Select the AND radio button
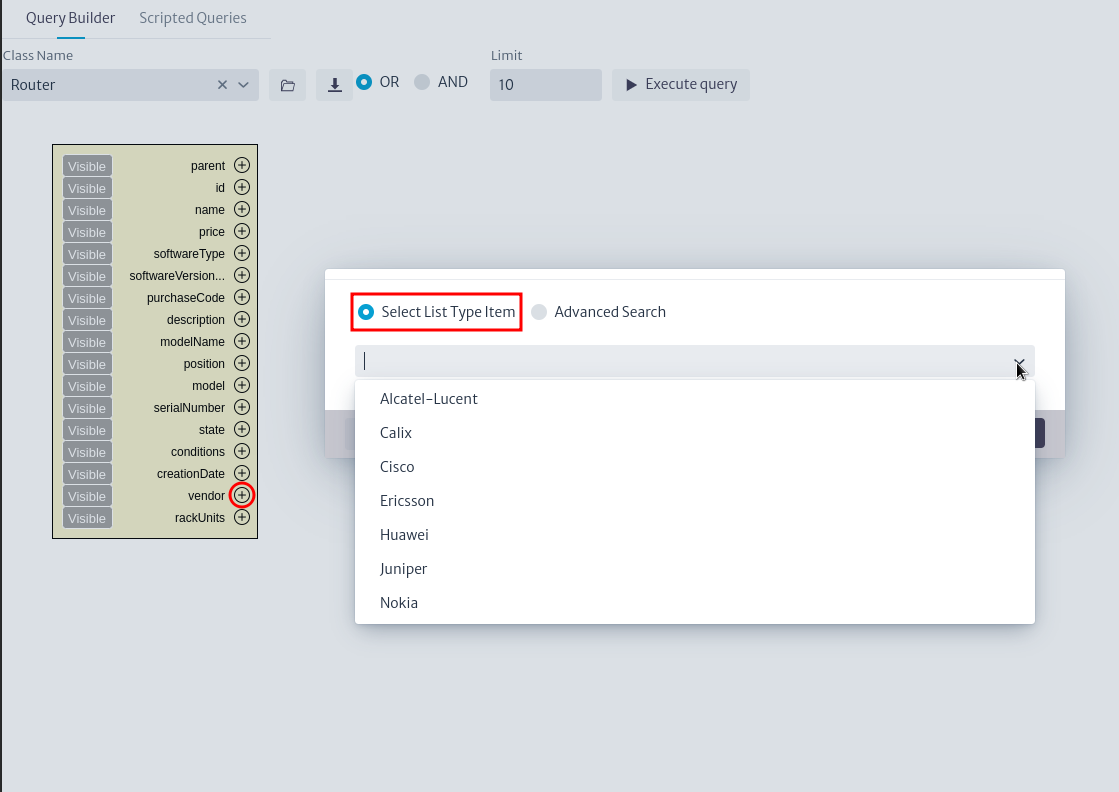 422,82
